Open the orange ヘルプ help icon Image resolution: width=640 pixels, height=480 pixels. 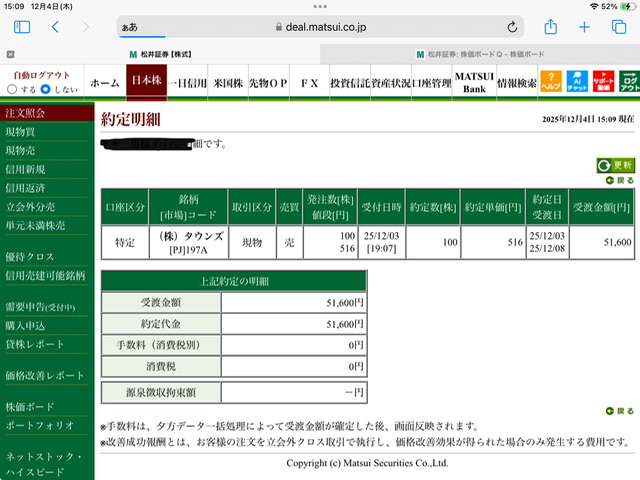click(x=551, y=81)
